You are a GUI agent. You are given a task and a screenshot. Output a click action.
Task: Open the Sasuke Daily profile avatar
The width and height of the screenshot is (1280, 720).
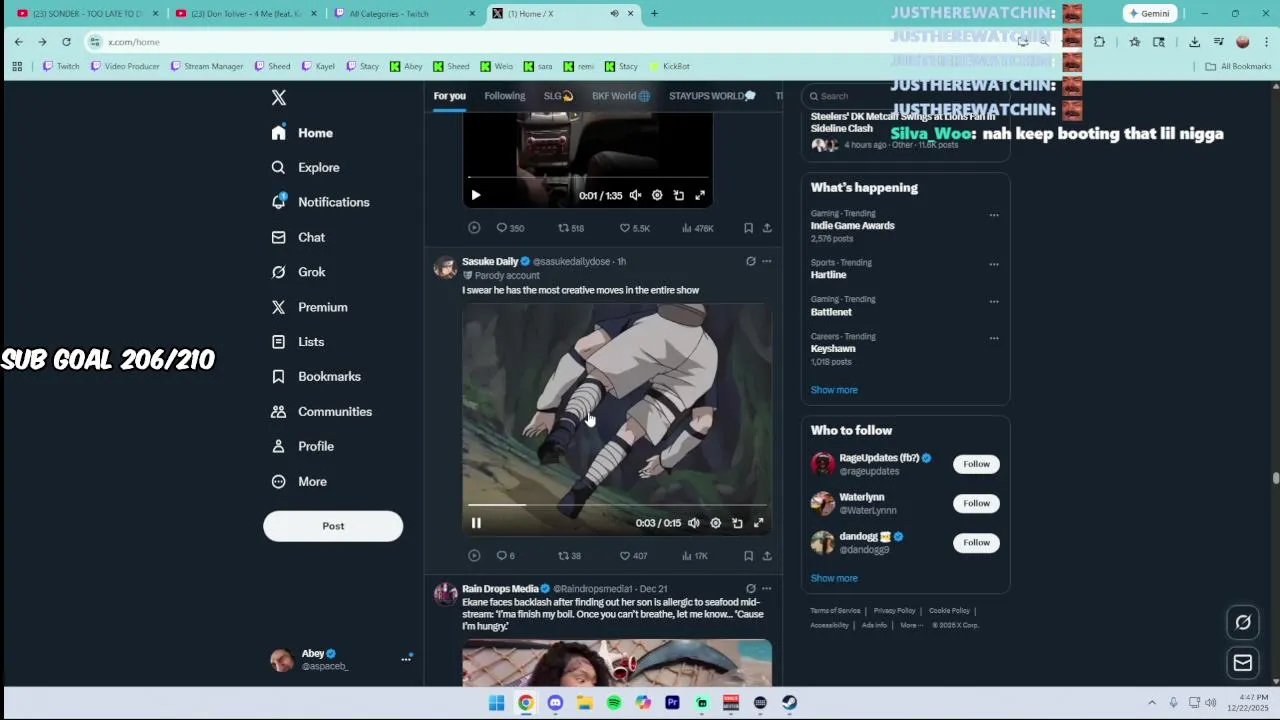[445, 268]
